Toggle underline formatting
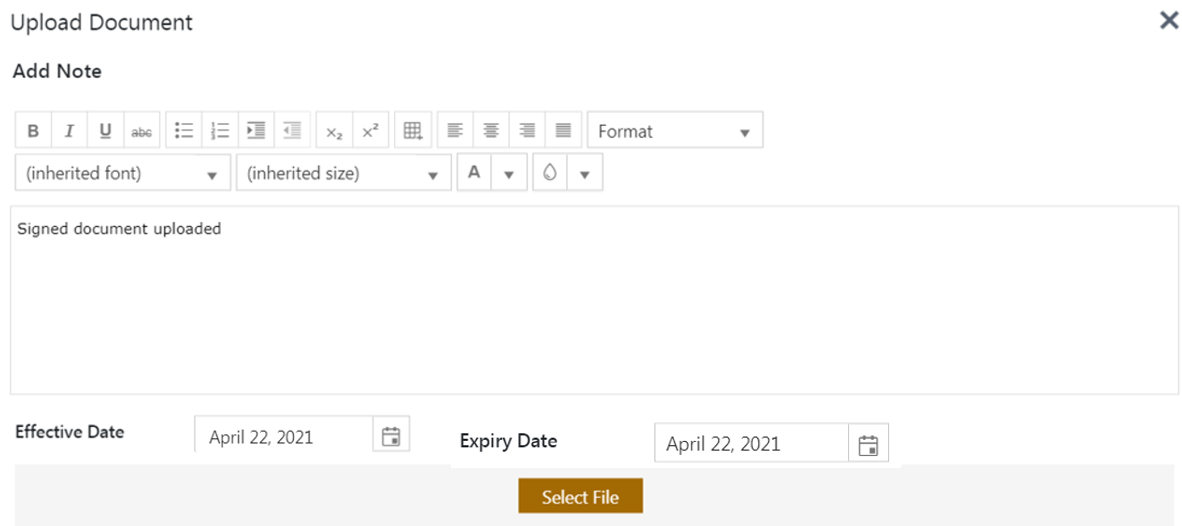1182x526 pixels. pos(105,131)
